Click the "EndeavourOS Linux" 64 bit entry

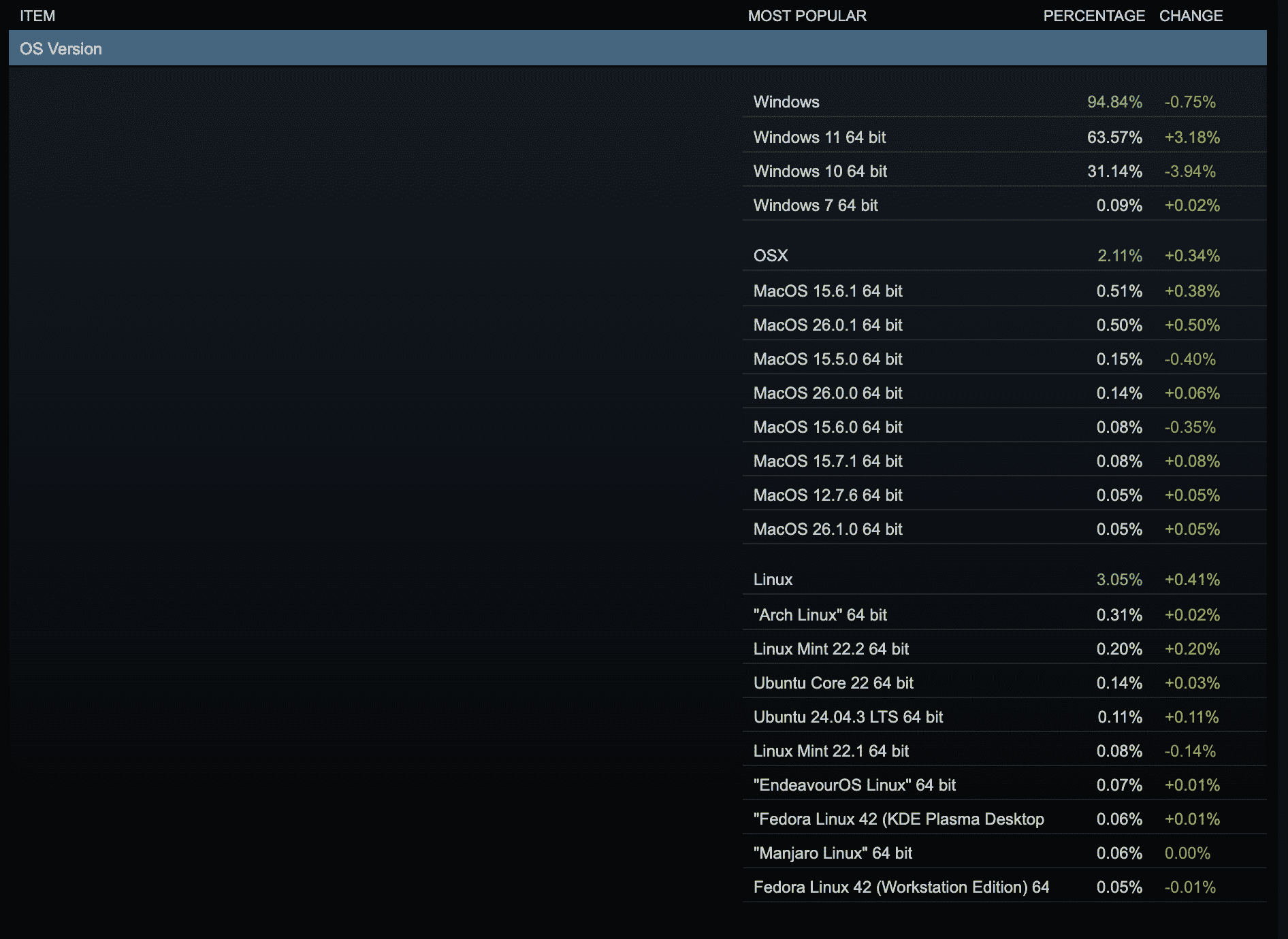854,785
